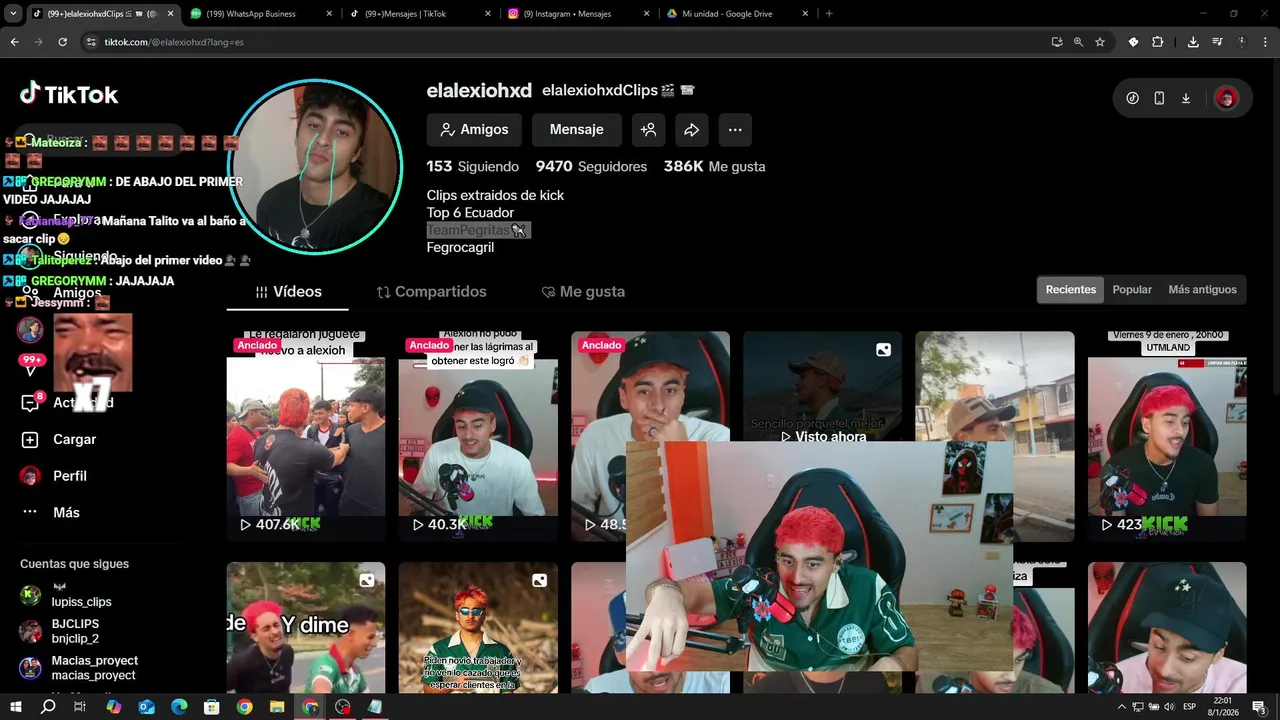Switch to the Compartidos tab
The width and height of the screenshot is (1280, 720).
pos(431,292)
